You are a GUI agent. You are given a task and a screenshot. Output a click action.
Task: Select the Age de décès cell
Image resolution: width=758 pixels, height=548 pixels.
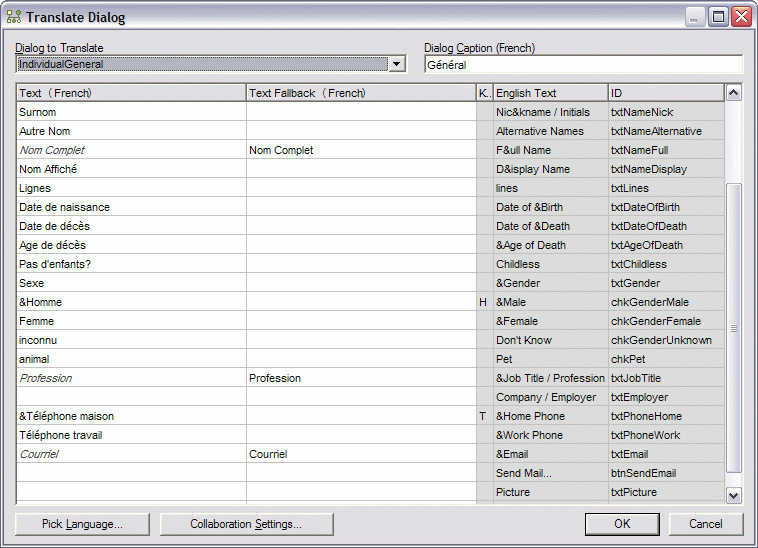(x=131, y=245)
